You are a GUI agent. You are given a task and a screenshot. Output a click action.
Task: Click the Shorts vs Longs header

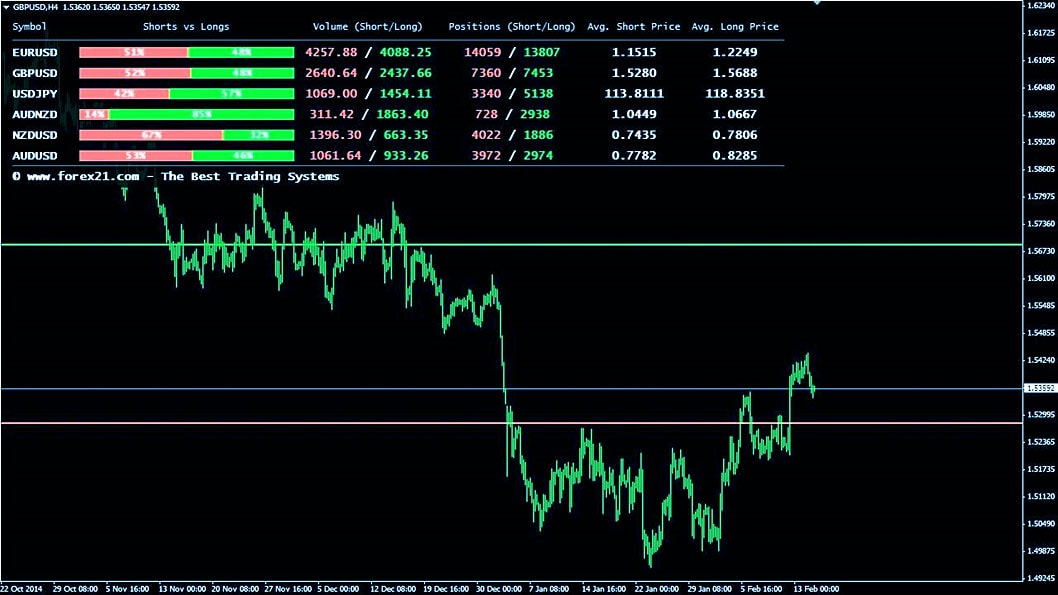point(186,26)
